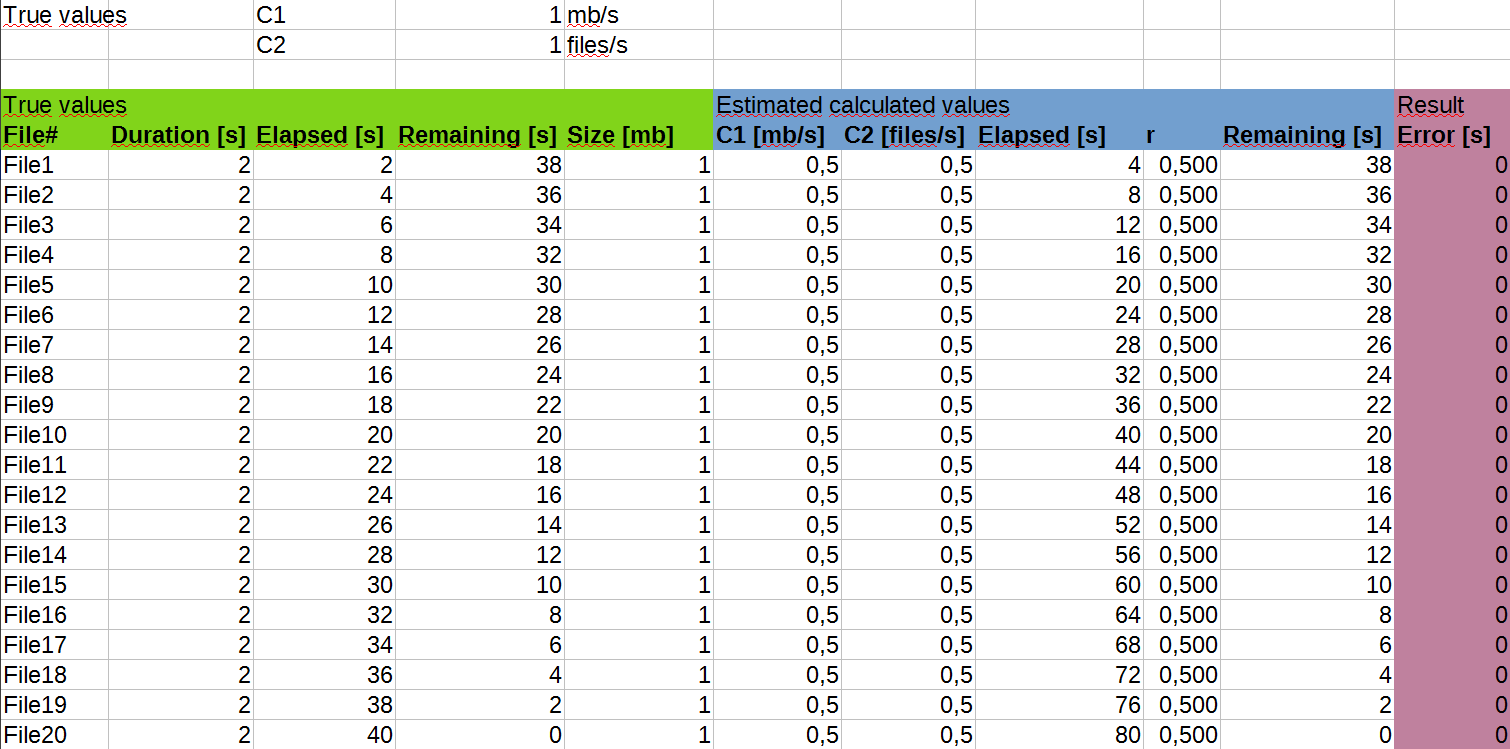Select the File2 cell
Screen dimensions: 1510x749
55,195
